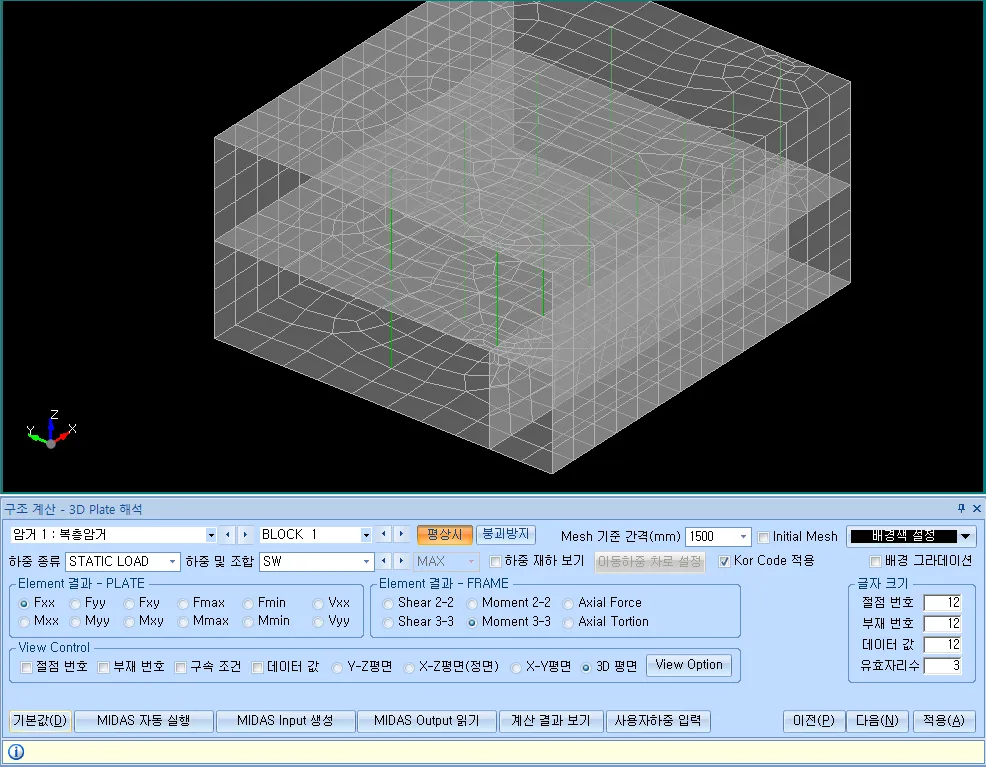Select Shear 3-3 frame result
Image resolution: width=986 pixels, height=767 pixels.
click(388, 622)
